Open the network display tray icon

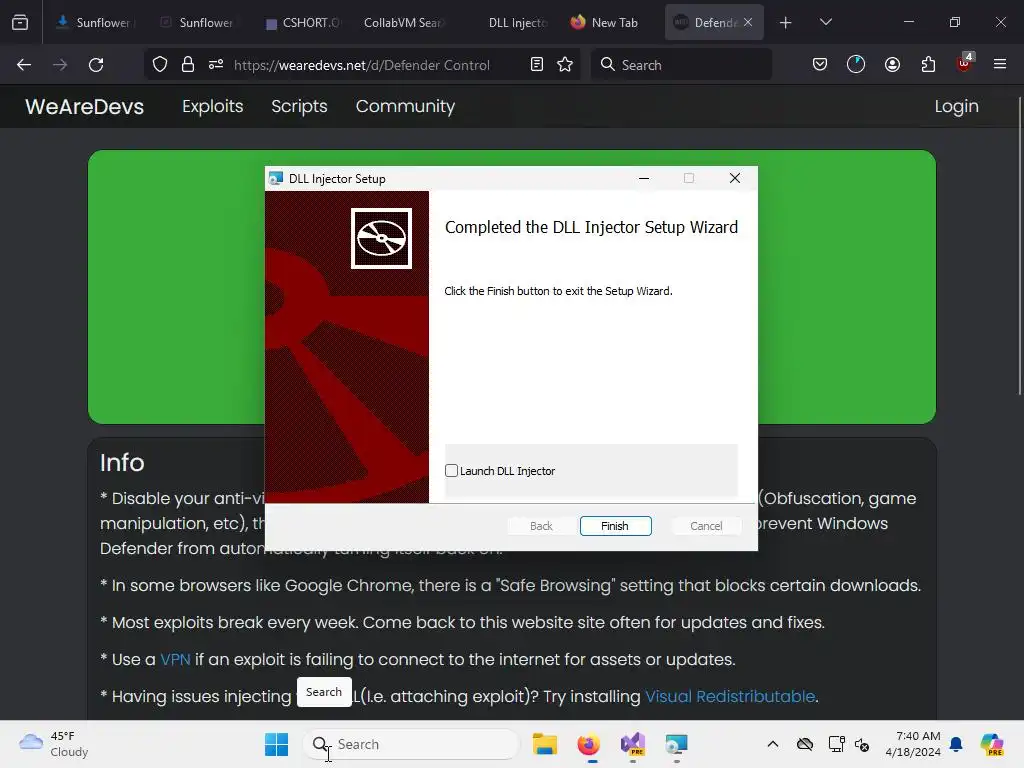click(836, 744)
